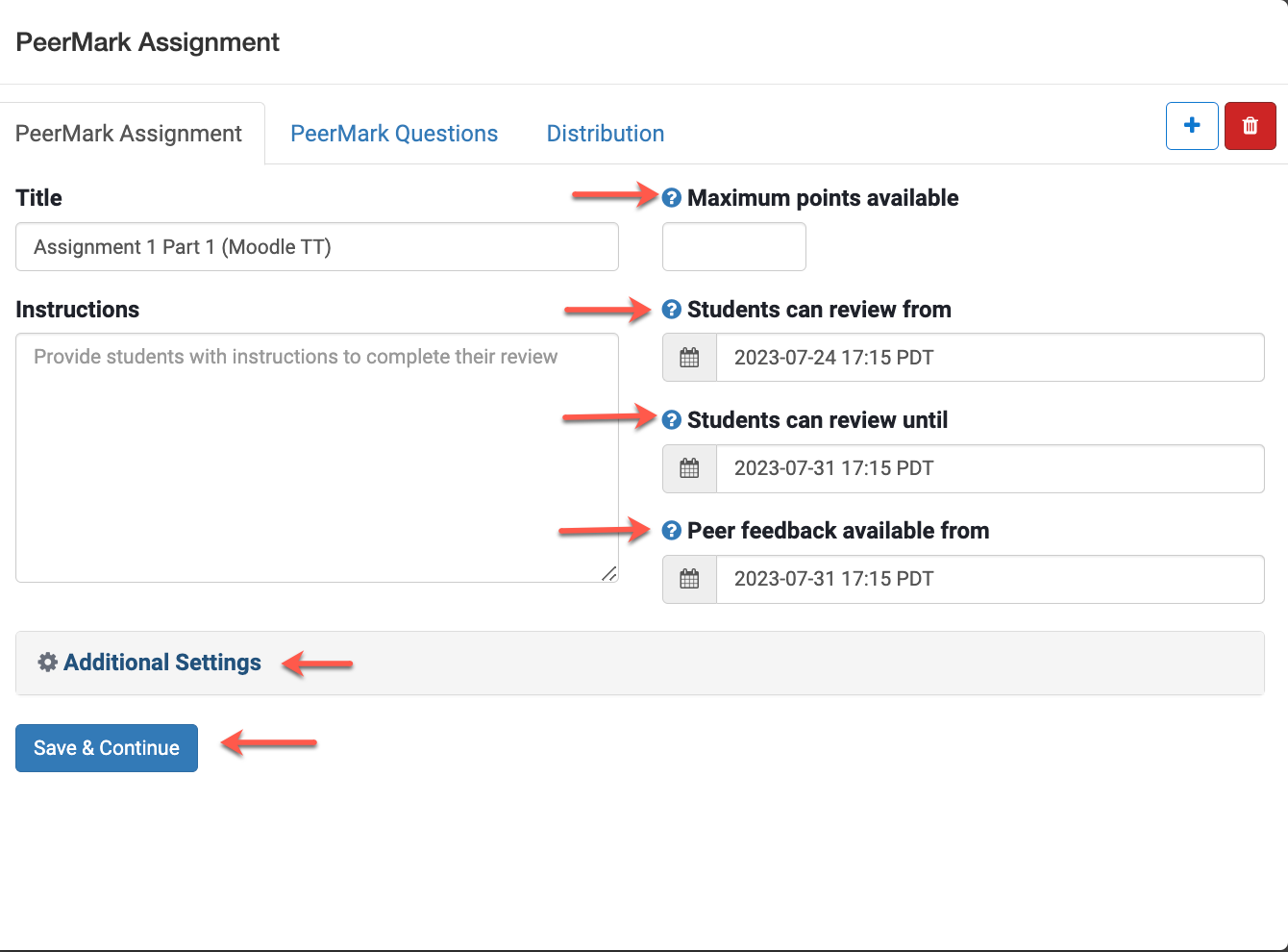Click the Students can review until label

[817, 420]
